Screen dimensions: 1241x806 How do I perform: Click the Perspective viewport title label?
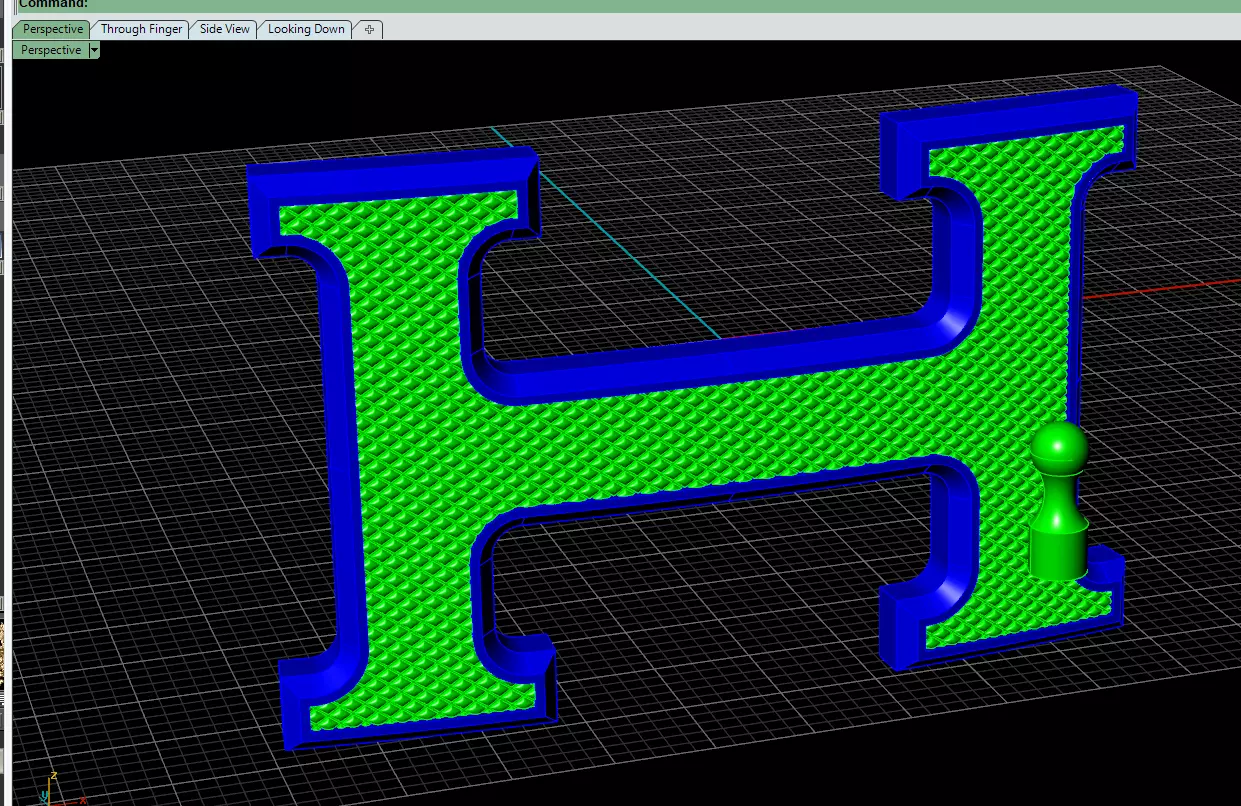(51, 50)
